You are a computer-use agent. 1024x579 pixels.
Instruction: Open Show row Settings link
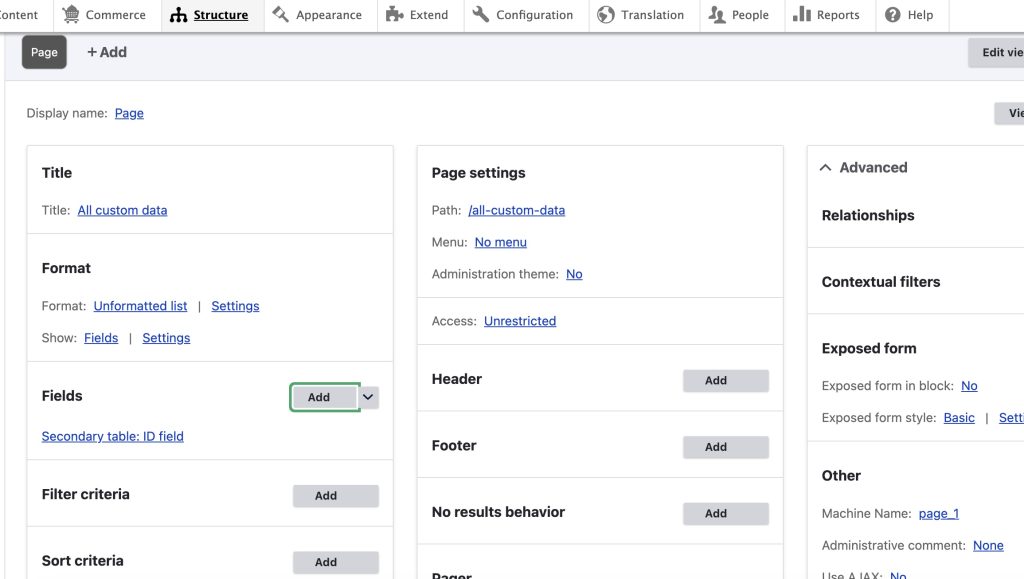pos(167,337)
